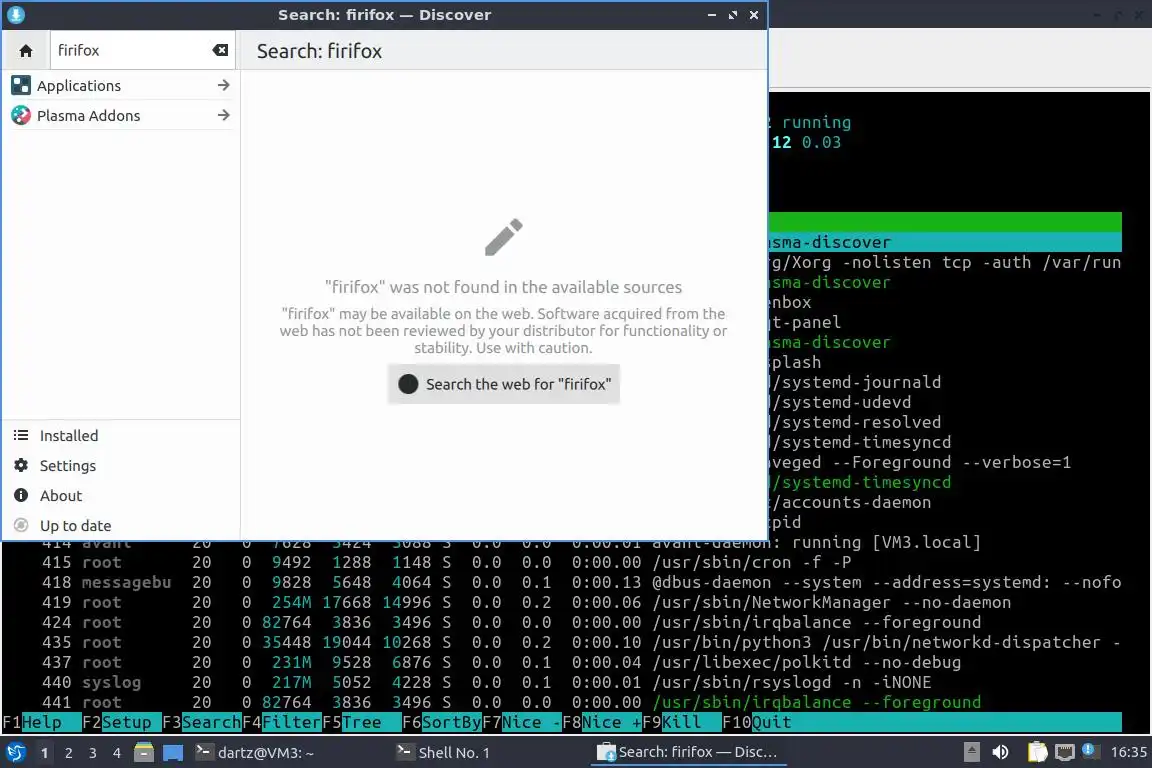
Task: Open the About page
Action: tap(120, 496)
